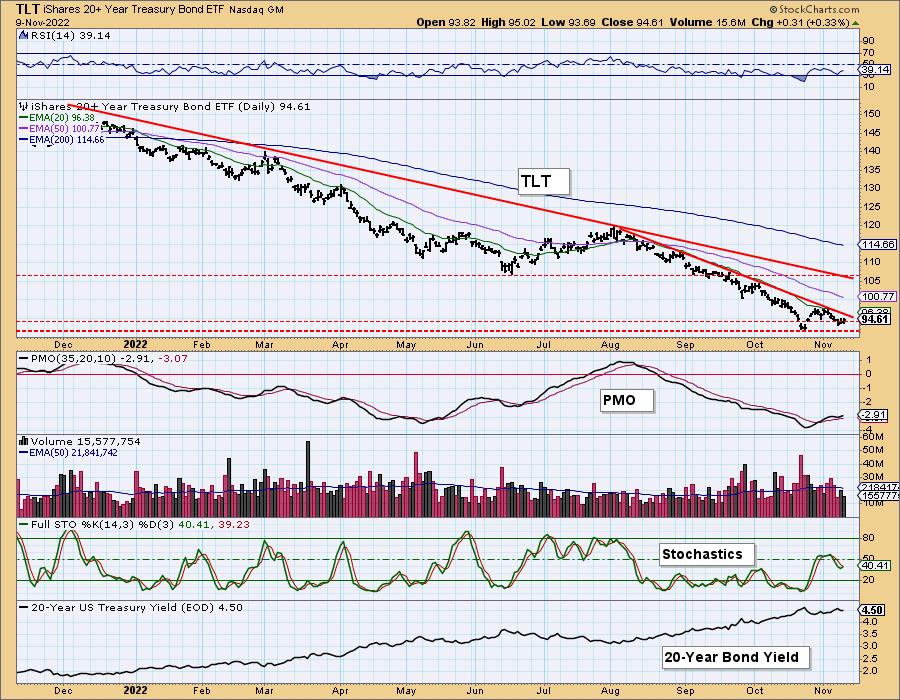The height and width of the screenshot is (700, 900).
Task: Click the 114.66 EMA value tag
Action: (x=878, y=244)
